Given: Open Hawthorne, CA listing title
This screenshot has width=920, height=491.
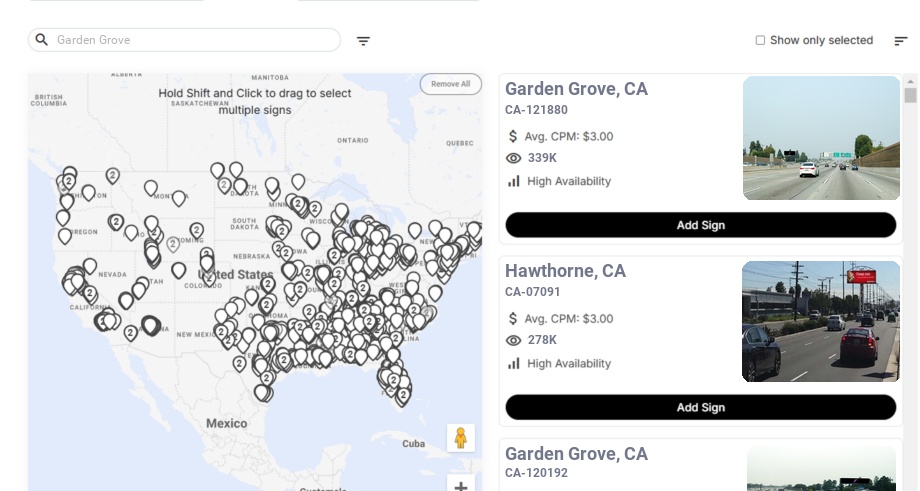Looking at the screenshot, I should click(x=565, y=271).
